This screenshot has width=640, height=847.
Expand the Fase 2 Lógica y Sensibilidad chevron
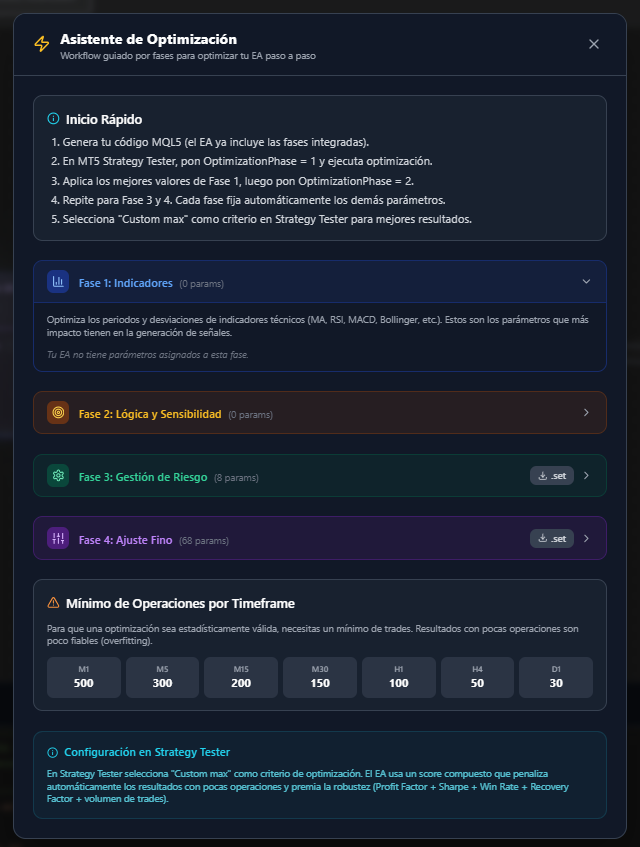587,413
